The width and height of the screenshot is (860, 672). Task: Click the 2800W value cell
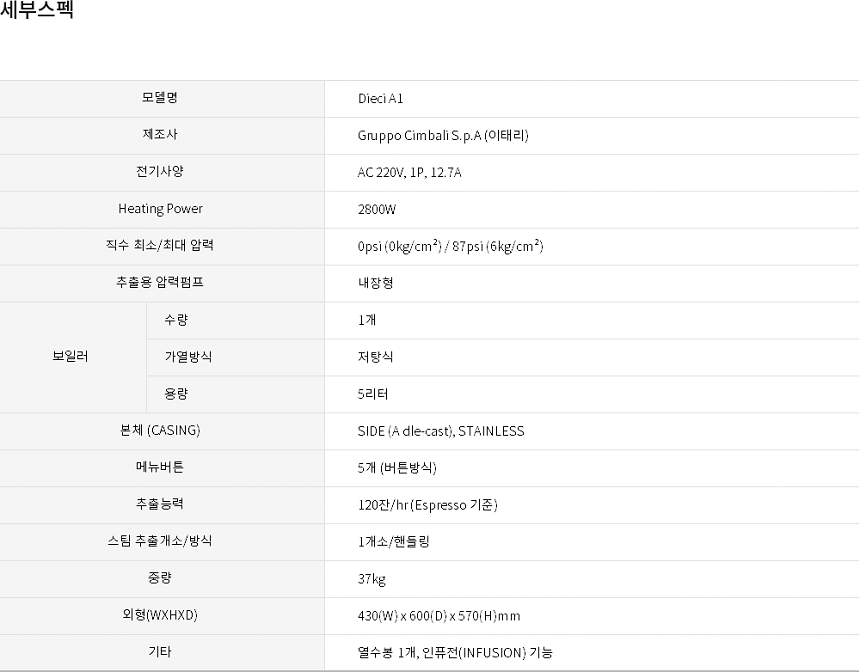377,210
